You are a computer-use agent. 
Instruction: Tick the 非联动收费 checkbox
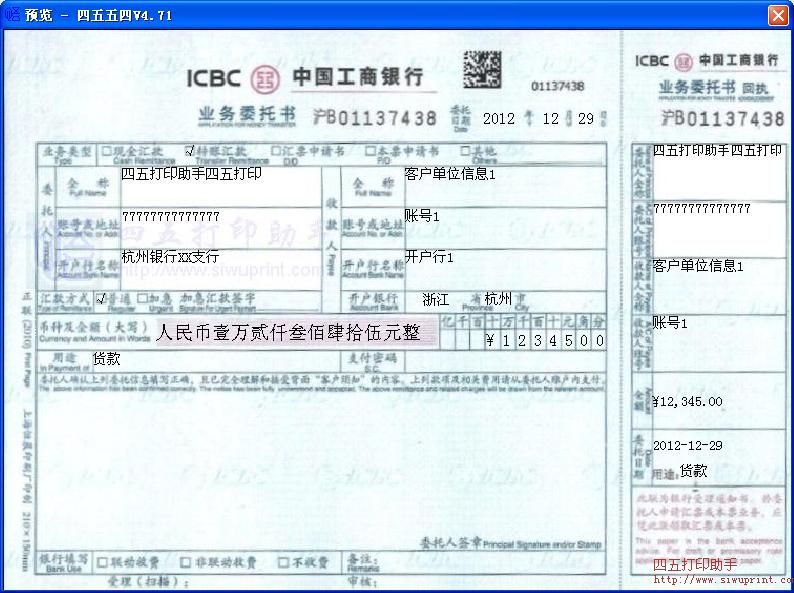[186, 562]
